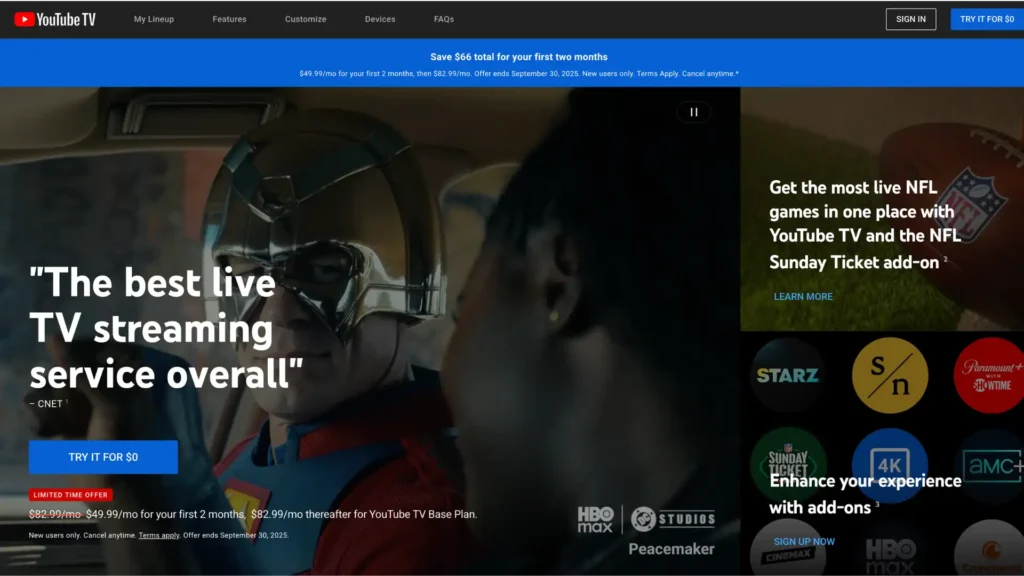The height and width of the screenshot is (576, 1024).
Task: Select the blue 4K add-on icon
Action: click(889, 462)
